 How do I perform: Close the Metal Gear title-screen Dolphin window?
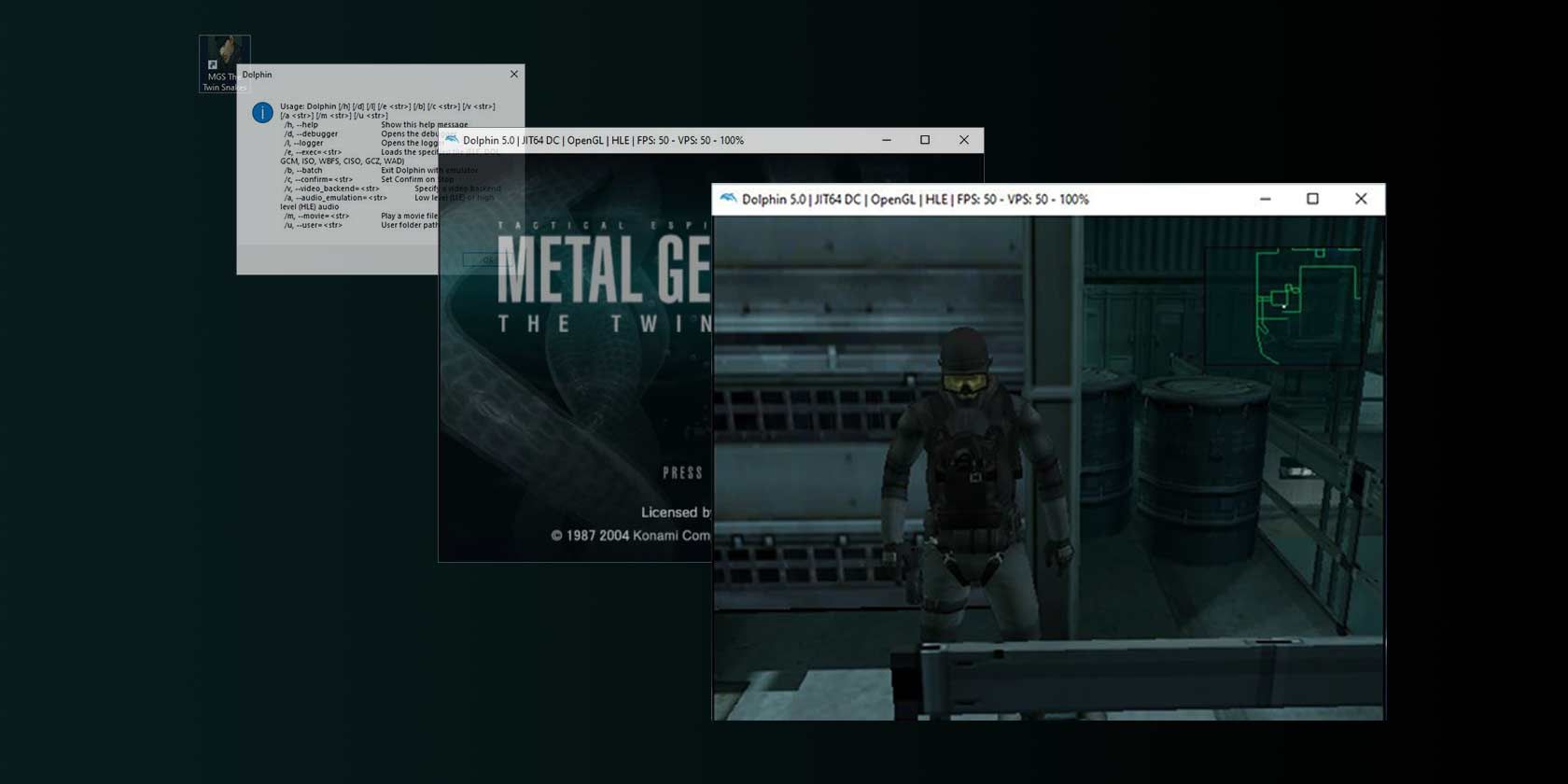[964, 140]
